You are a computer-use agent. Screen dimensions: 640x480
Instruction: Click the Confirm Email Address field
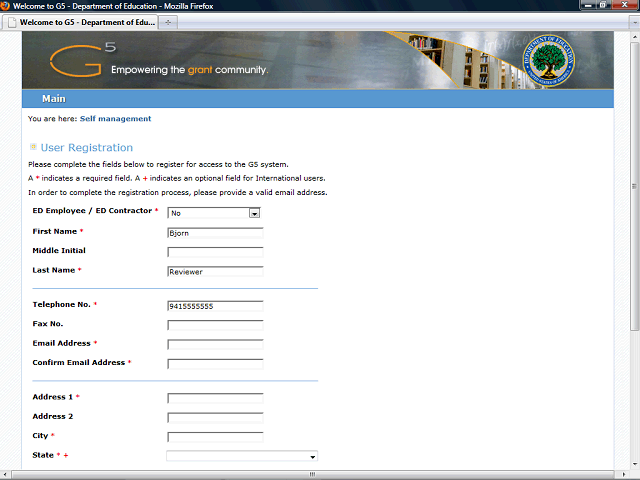pos(215,364)
